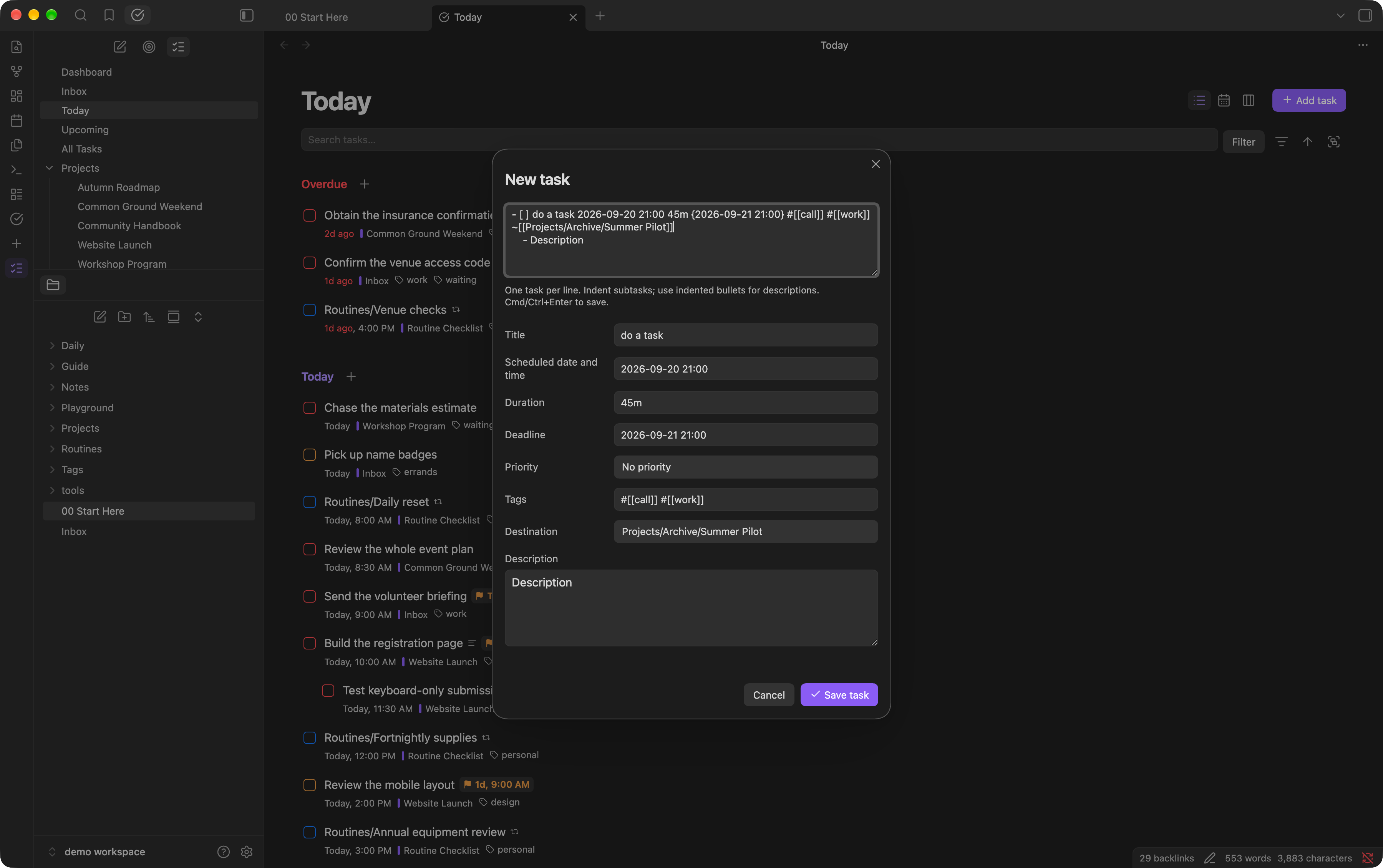
Task: Open Upcoming in the task sidebar
Action: pyautogui.click(x=85, y=130)
